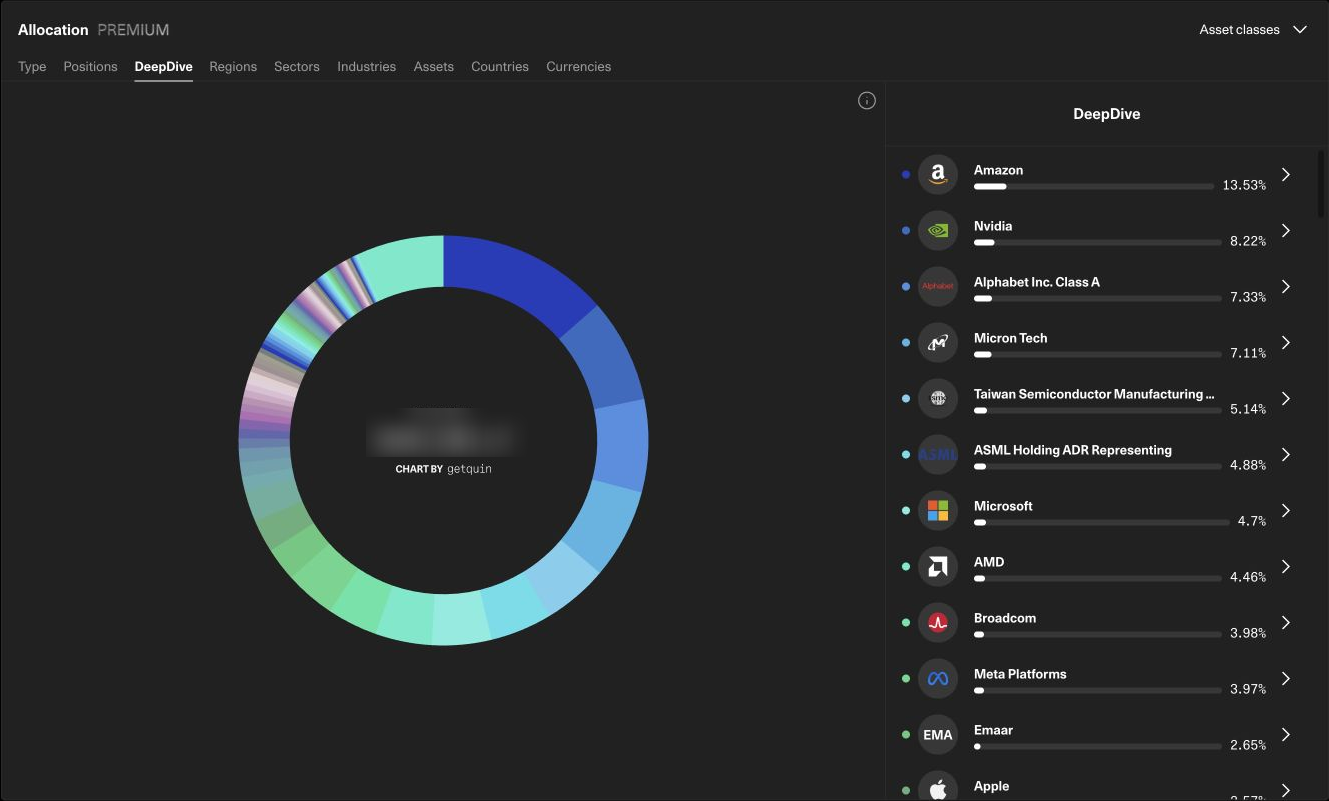
Task: Click the Emaar 2.65% value
Action: (x=1248, y=745)
